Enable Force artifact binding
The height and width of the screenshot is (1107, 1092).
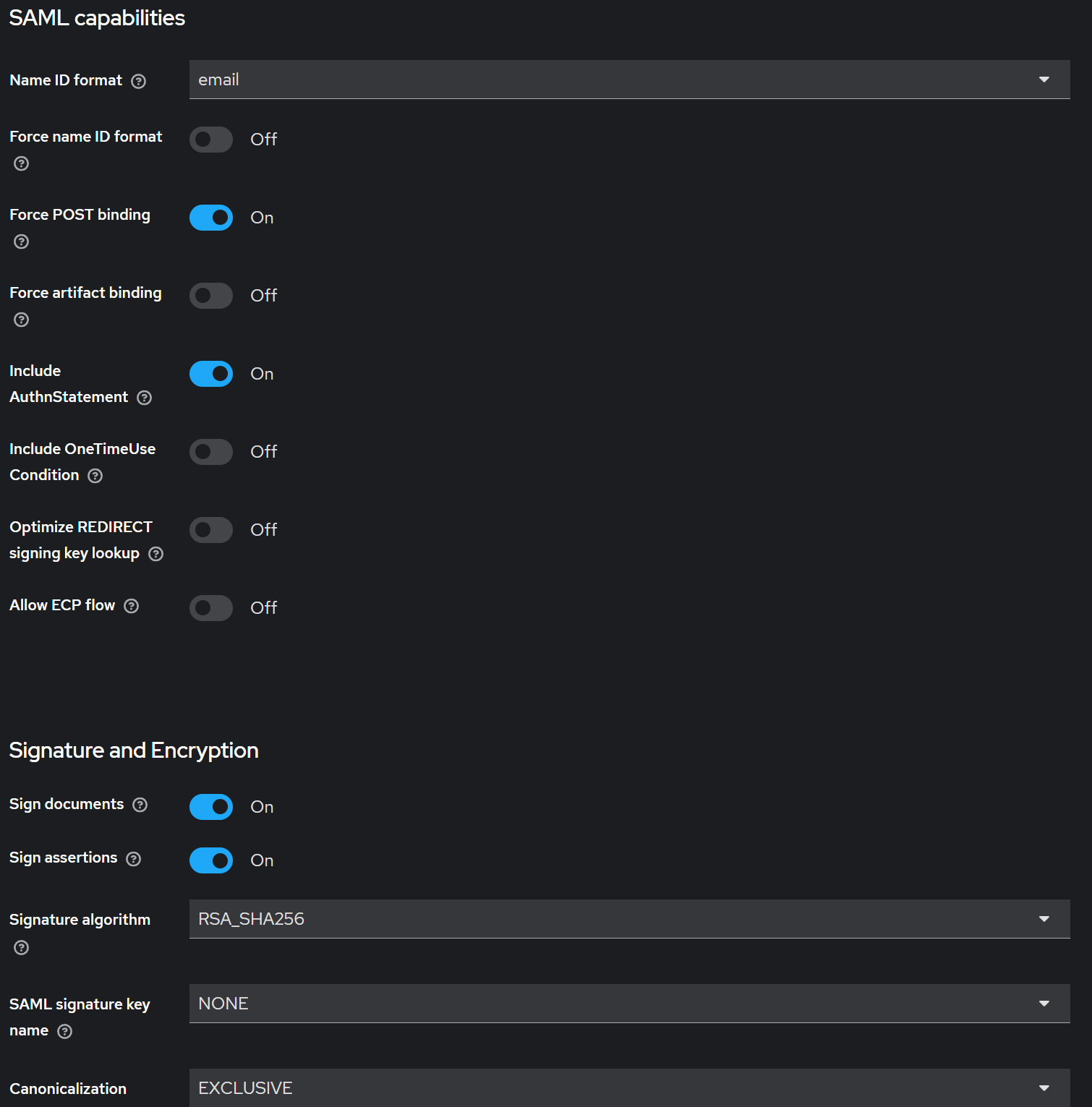210,296
